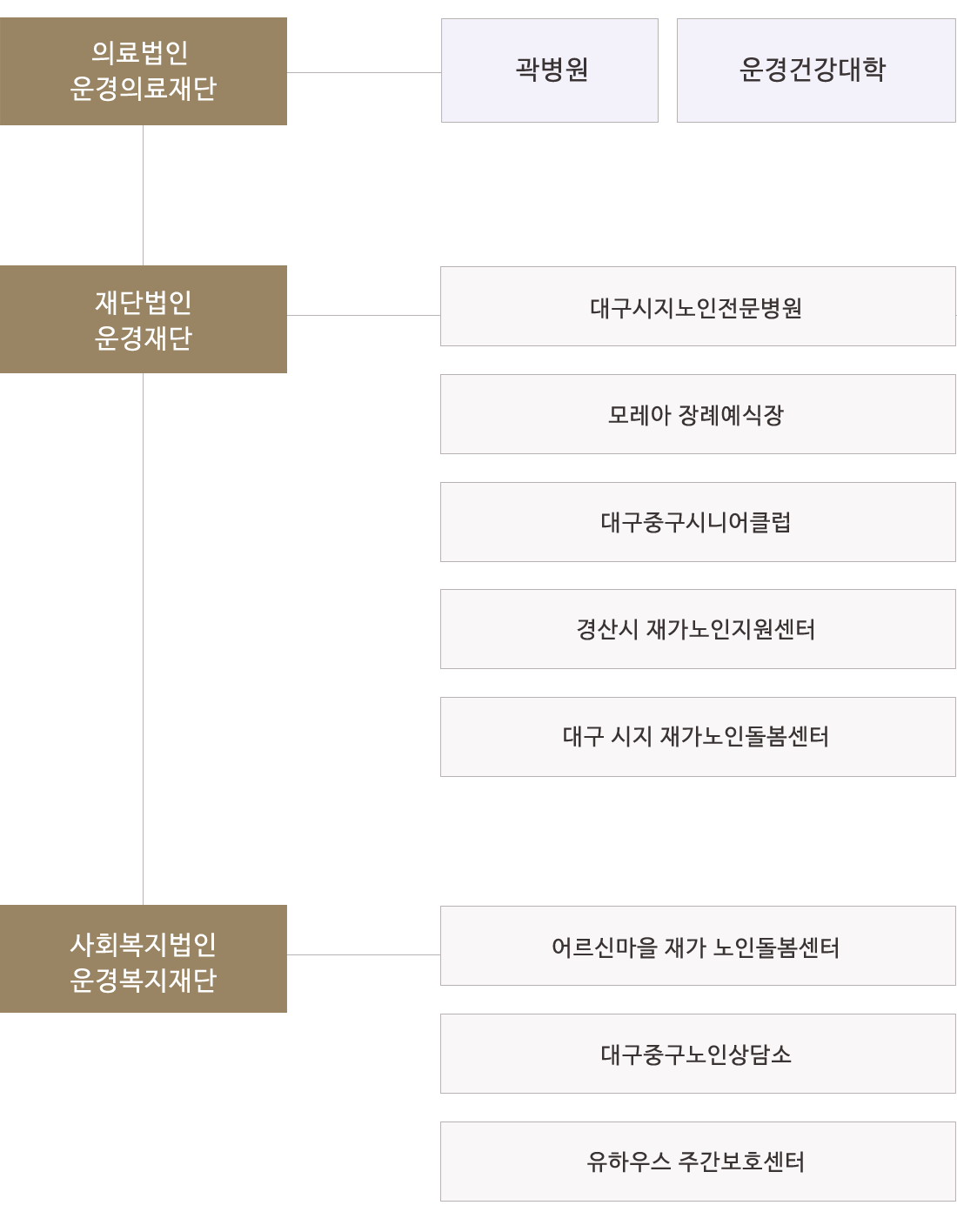
Task: Open 어르신마을 재가 노인돌봄센터
Action: (698, 946)
